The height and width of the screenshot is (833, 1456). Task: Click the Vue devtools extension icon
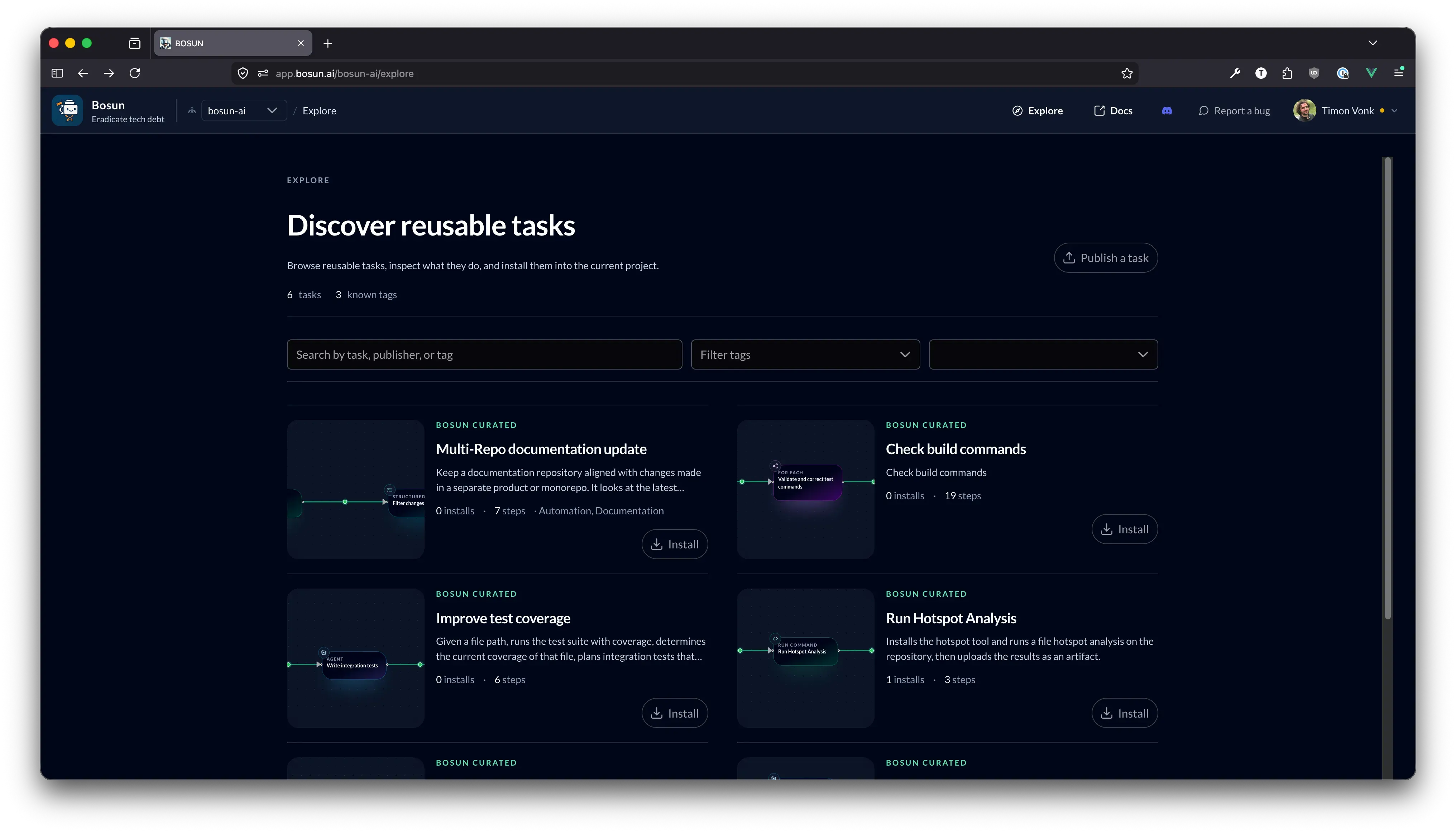[1371, 73]
